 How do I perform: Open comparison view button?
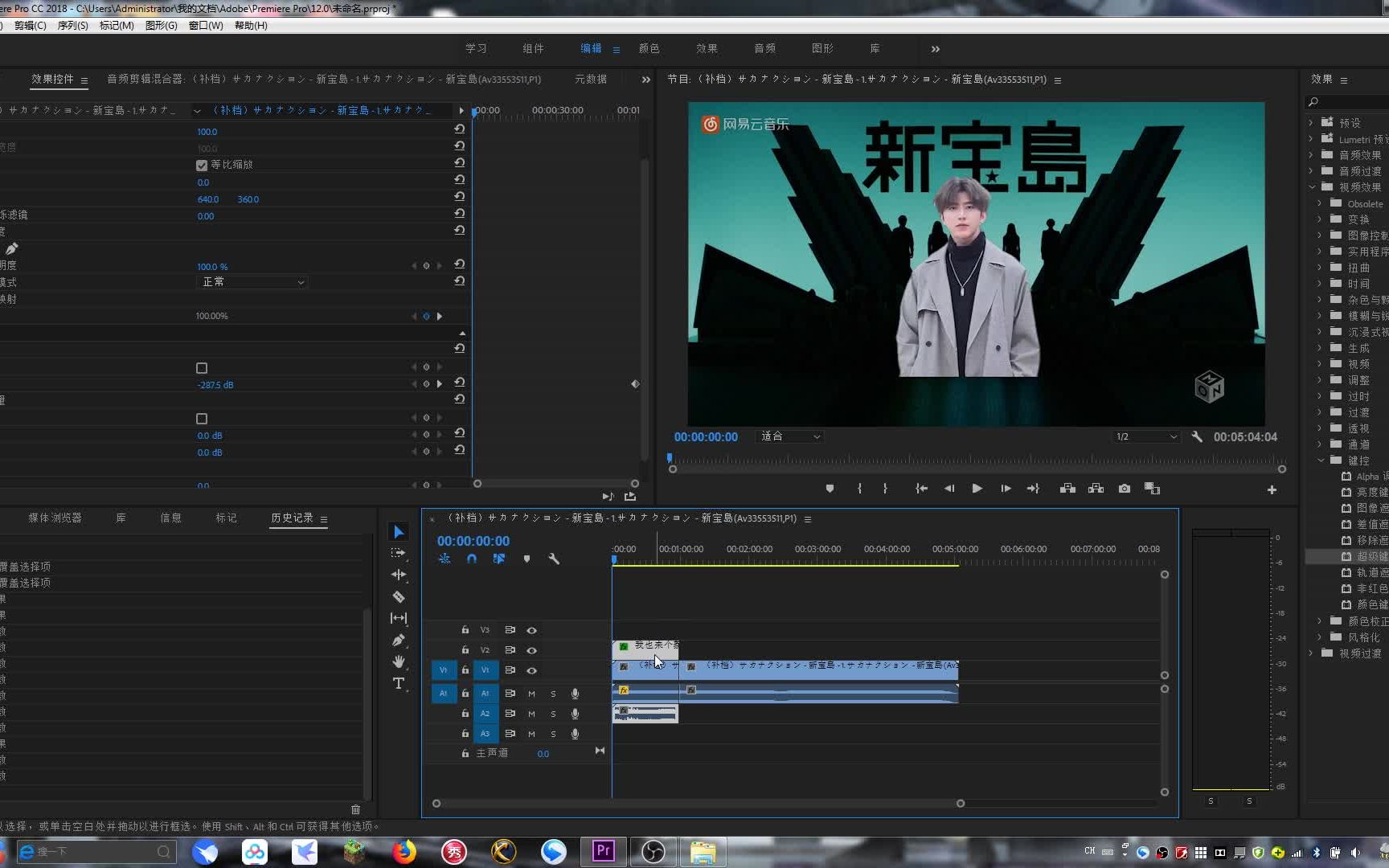1152,489
